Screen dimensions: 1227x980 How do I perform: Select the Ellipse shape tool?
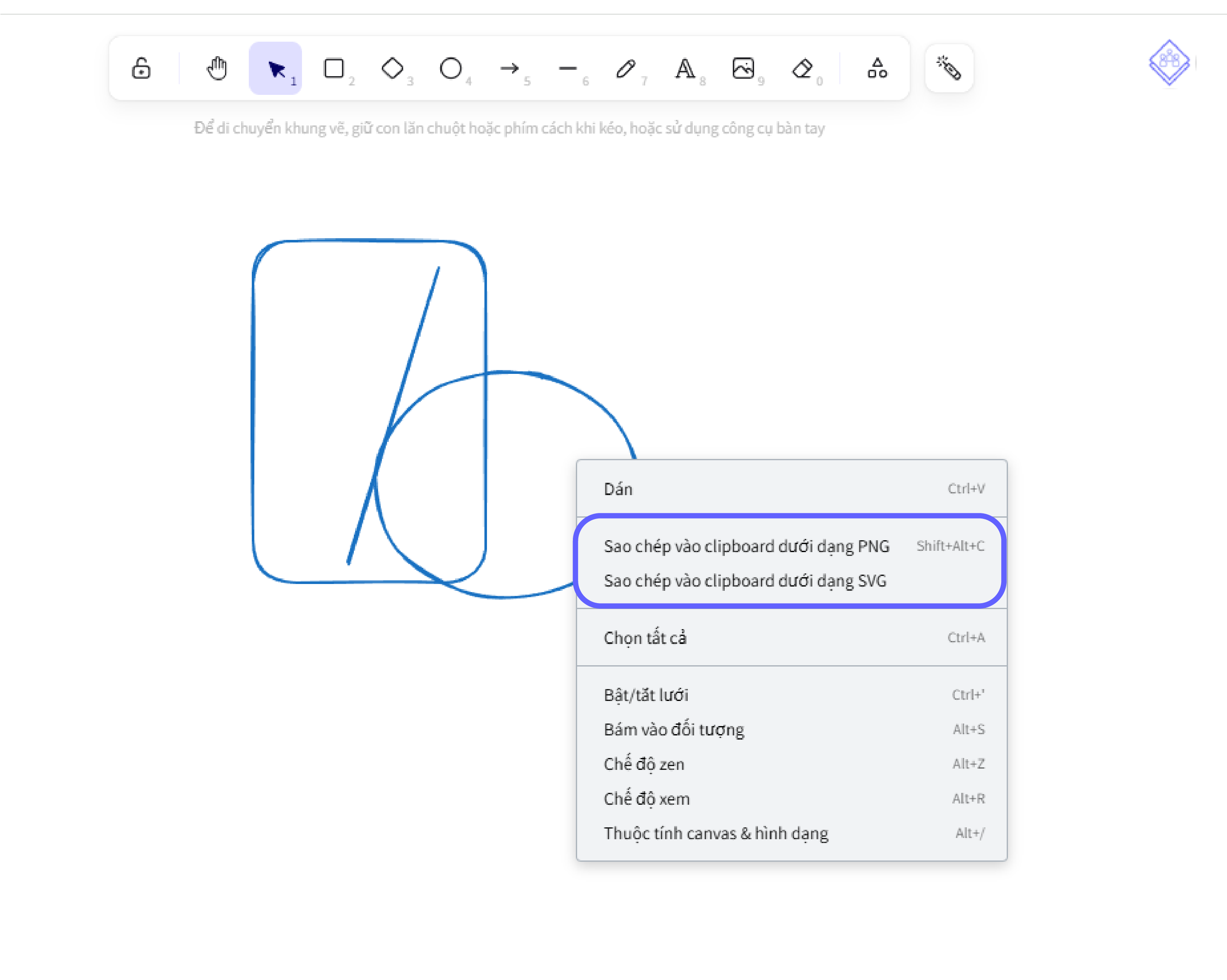[451, 68]
